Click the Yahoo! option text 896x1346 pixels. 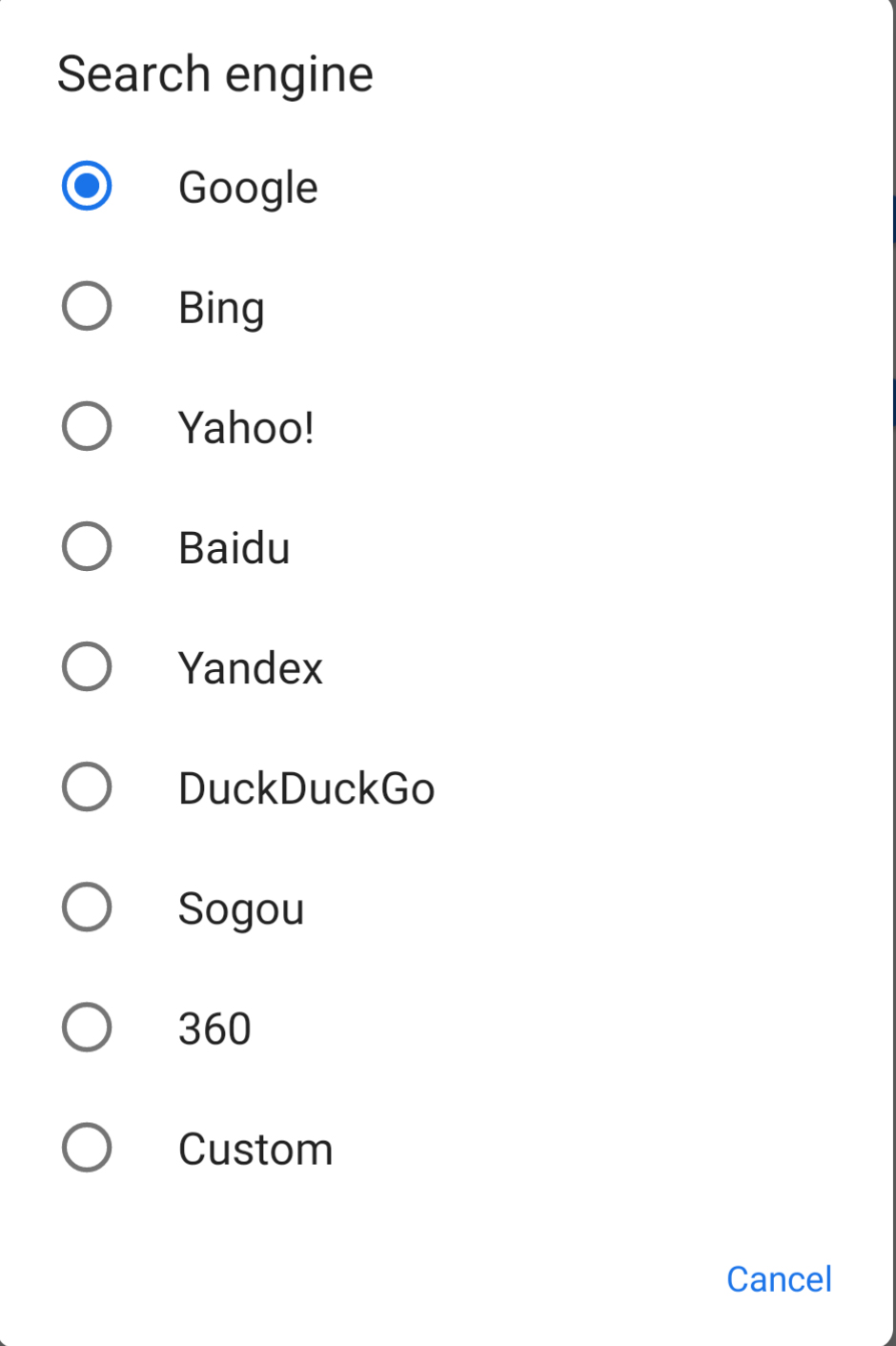tap(246, 427)
